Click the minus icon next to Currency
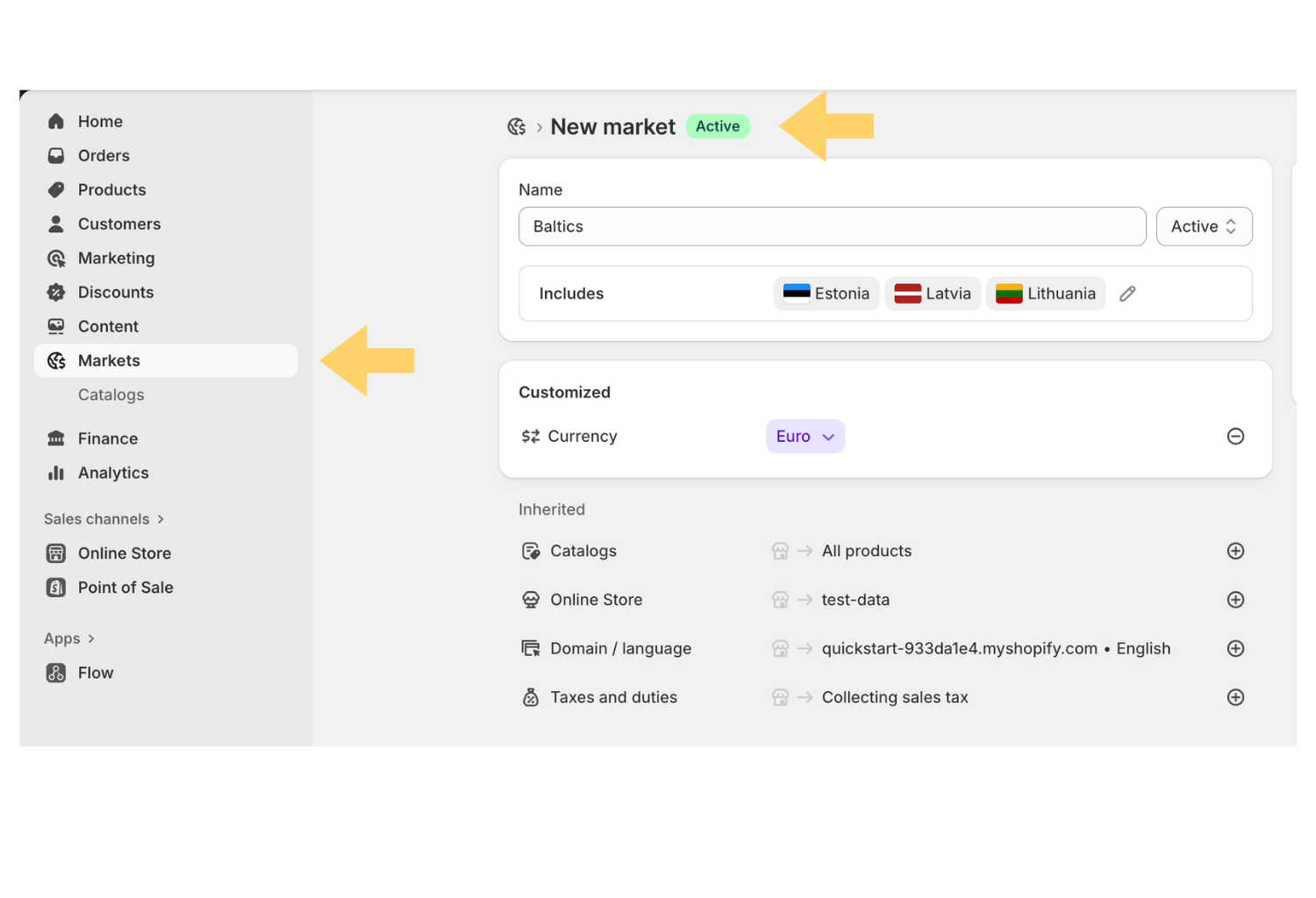 tap(1235, 437)
